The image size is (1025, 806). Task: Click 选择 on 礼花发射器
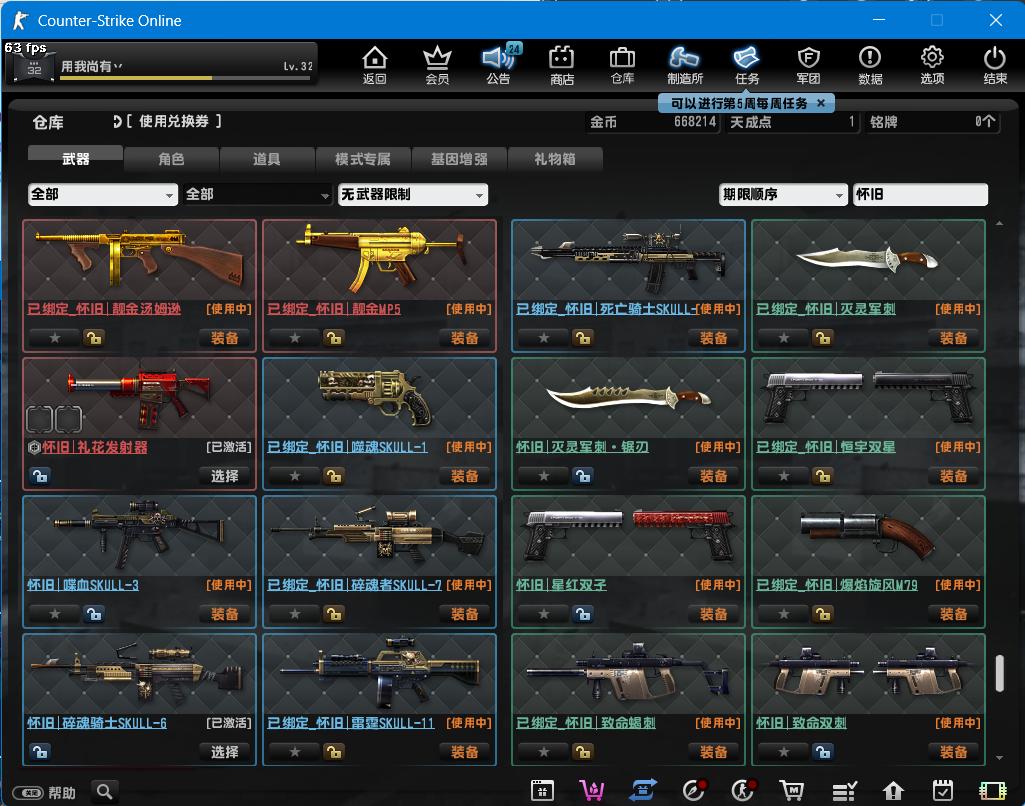point(224,476)
